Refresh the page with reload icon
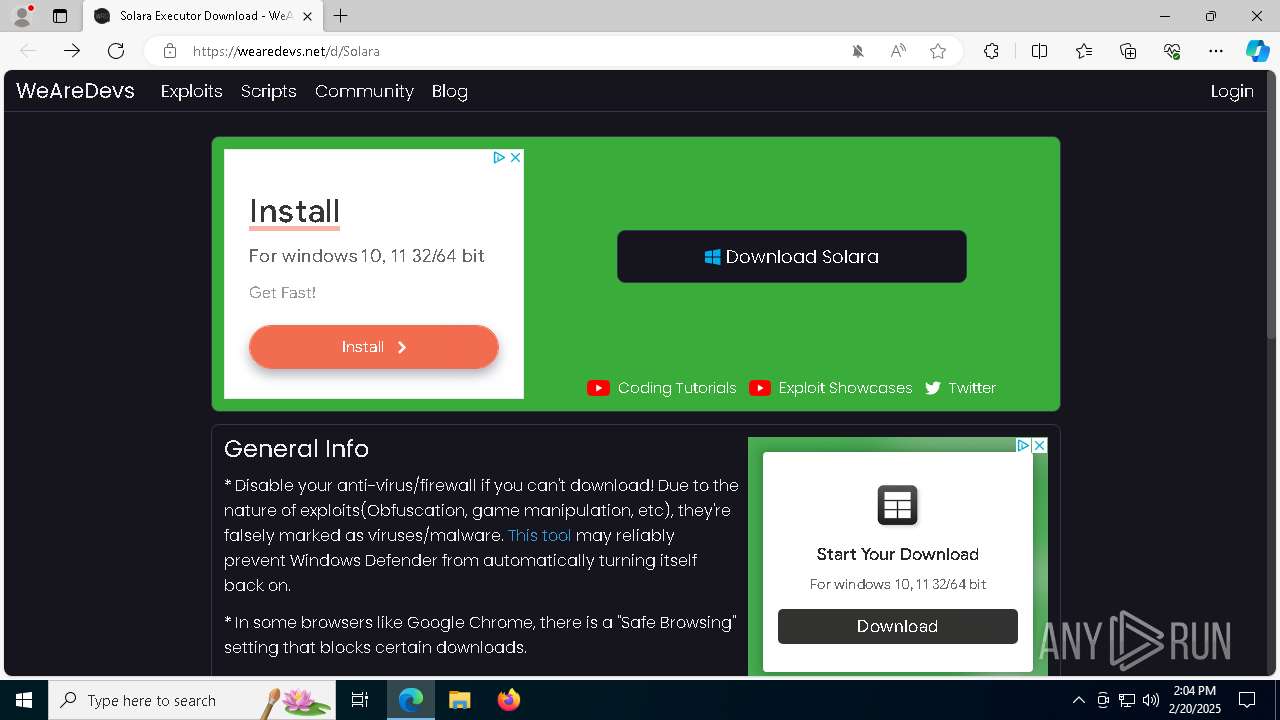Viewport: 1280px width, 720px height. point(116,51)
